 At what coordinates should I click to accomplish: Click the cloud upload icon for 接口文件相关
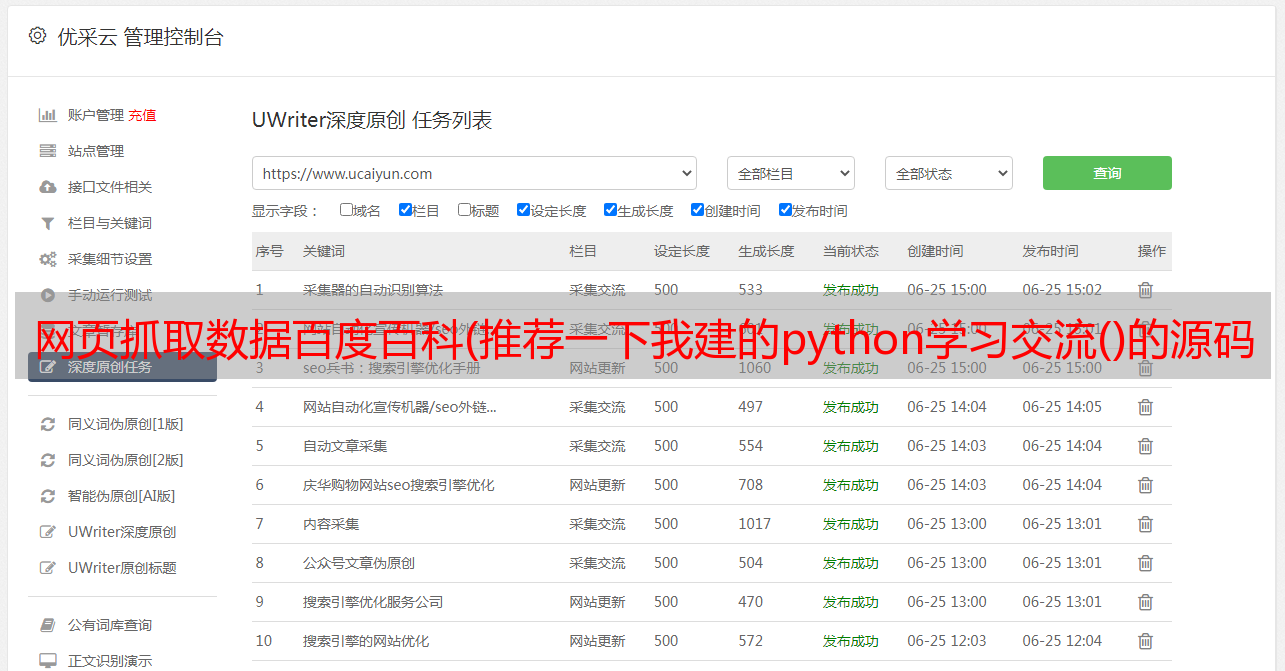(x=47, y=187)
